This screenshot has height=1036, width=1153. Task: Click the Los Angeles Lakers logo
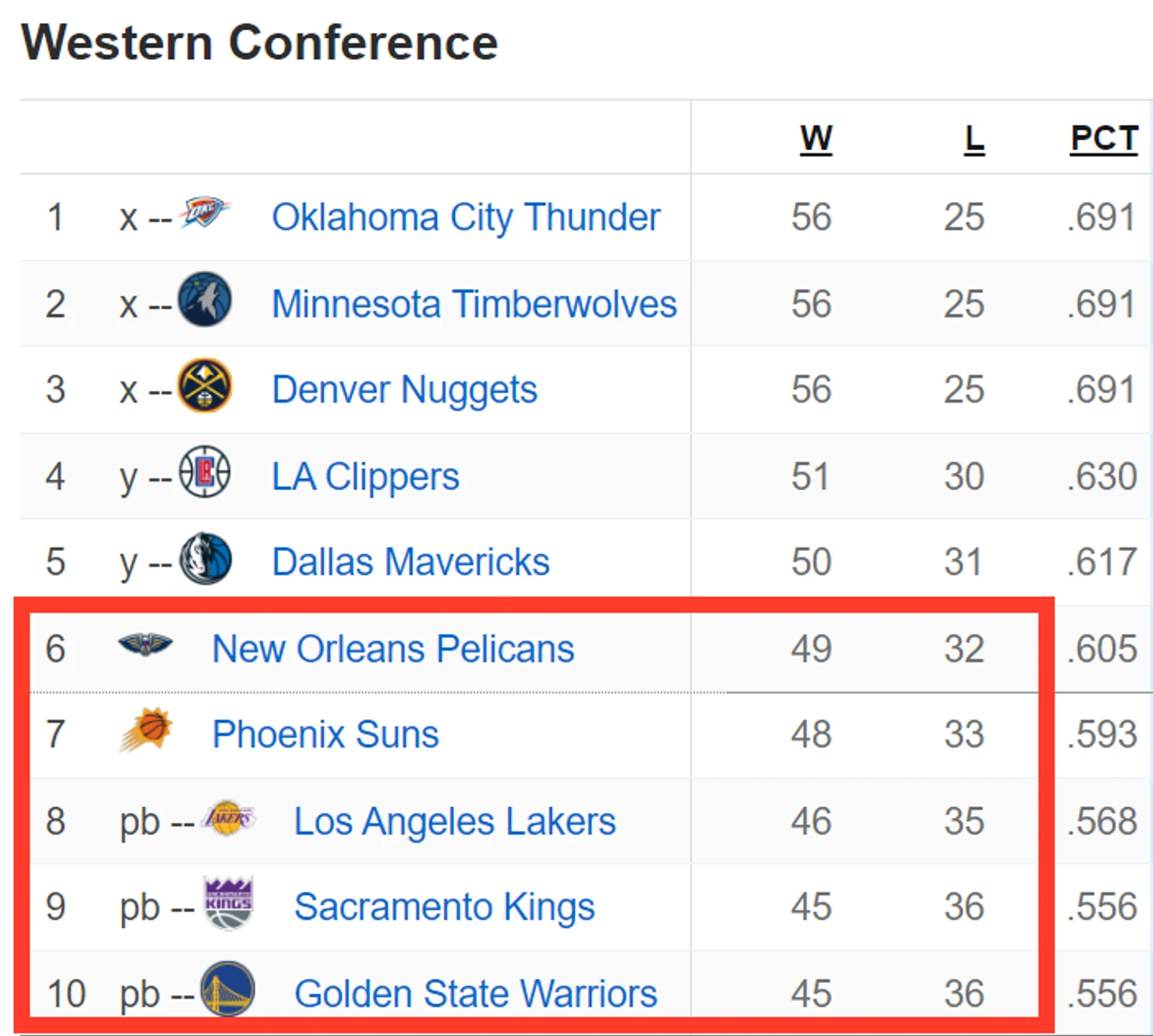click(x=228, y=818)
